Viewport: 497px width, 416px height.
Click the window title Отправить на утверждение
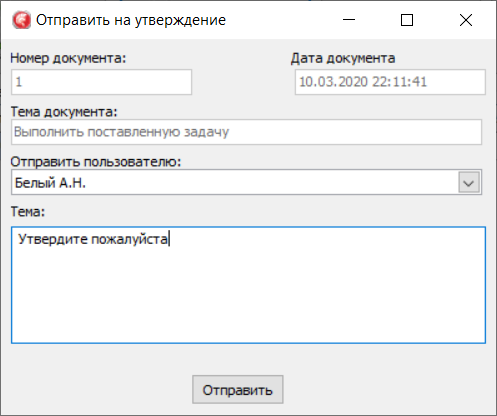point(131,20)
